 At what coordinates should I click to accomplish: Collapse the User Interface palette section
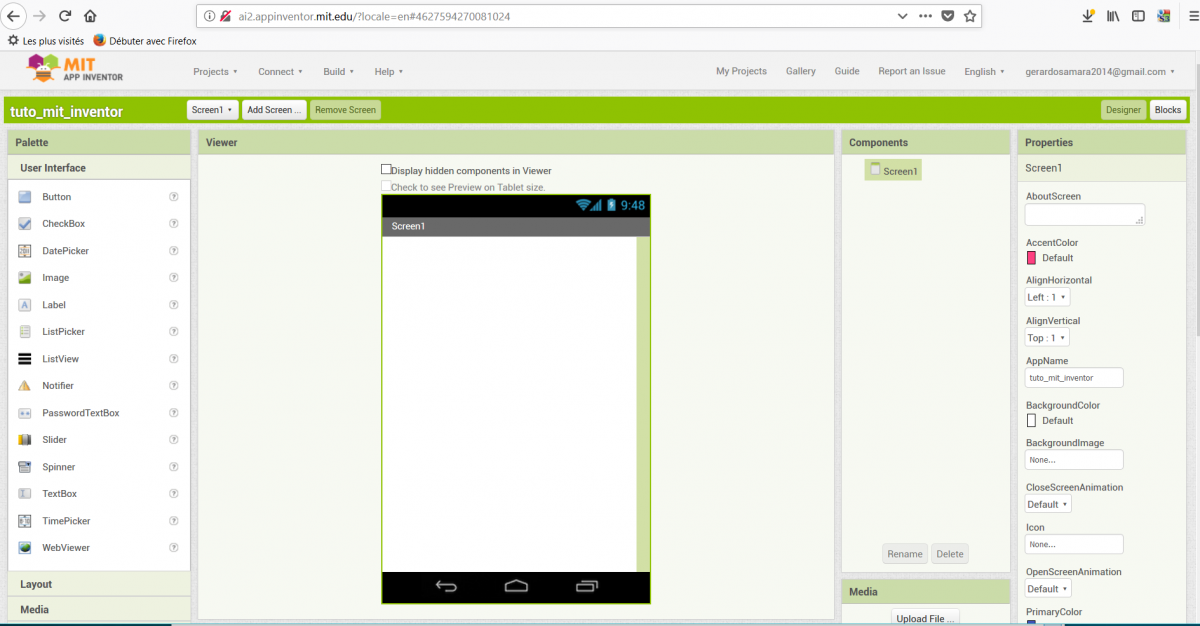[x=99, y=168]
